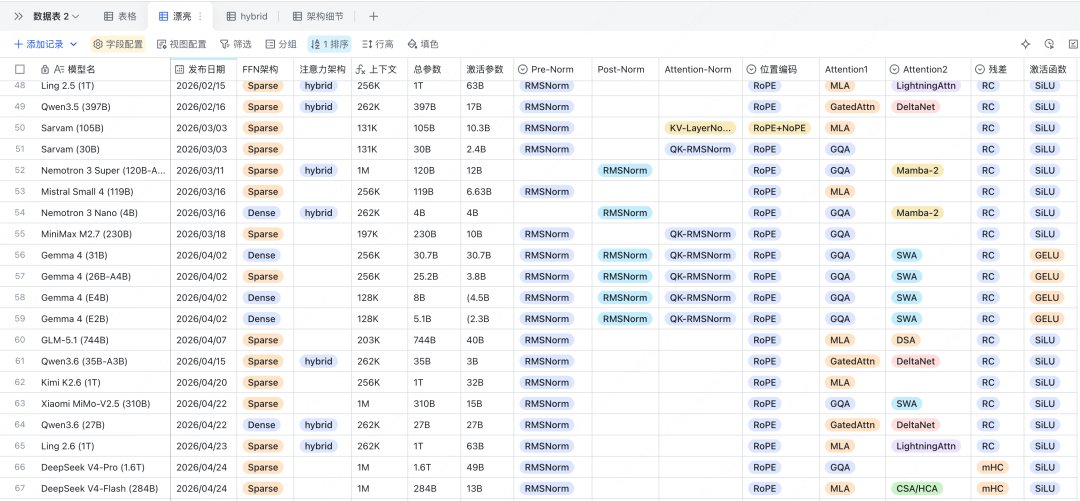Adjust the 行高 row height
The image size is (1080, 501).
(378, 44)
